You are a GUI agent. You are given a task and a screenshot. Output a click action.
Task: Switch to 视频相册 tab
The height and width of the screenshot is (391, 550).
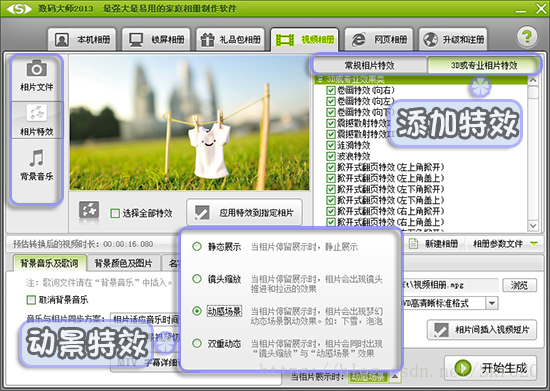304,39
